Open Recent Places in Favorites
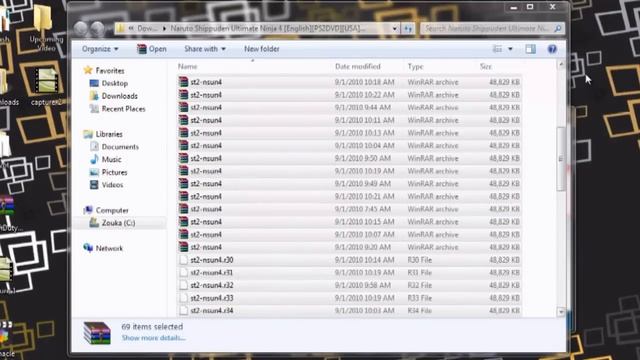The image size is (640, 360). pos(123,109)
